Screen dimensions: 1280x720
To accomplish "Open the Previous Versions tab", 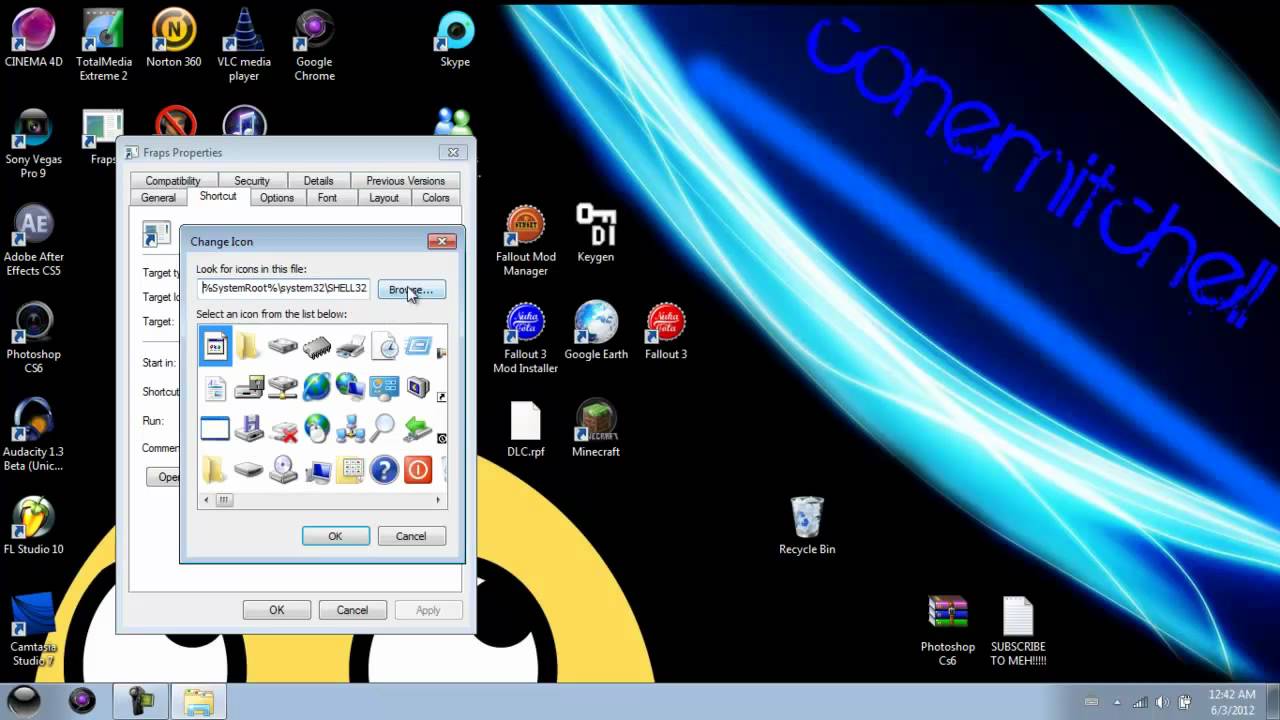I will [405, 181].
